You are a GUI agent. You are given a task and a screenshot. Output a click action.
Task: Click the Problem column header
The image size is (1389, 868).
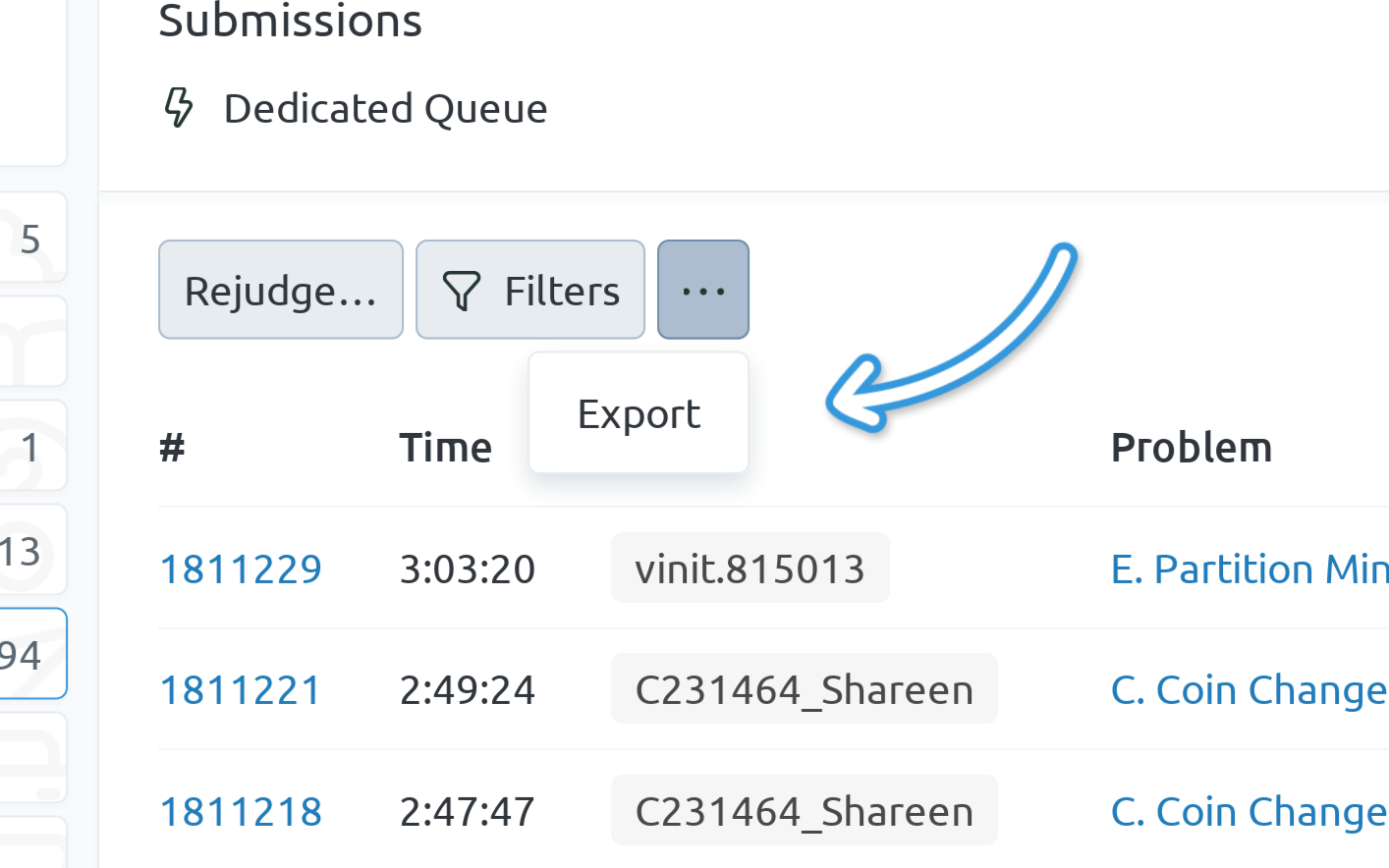point(1191,448)
